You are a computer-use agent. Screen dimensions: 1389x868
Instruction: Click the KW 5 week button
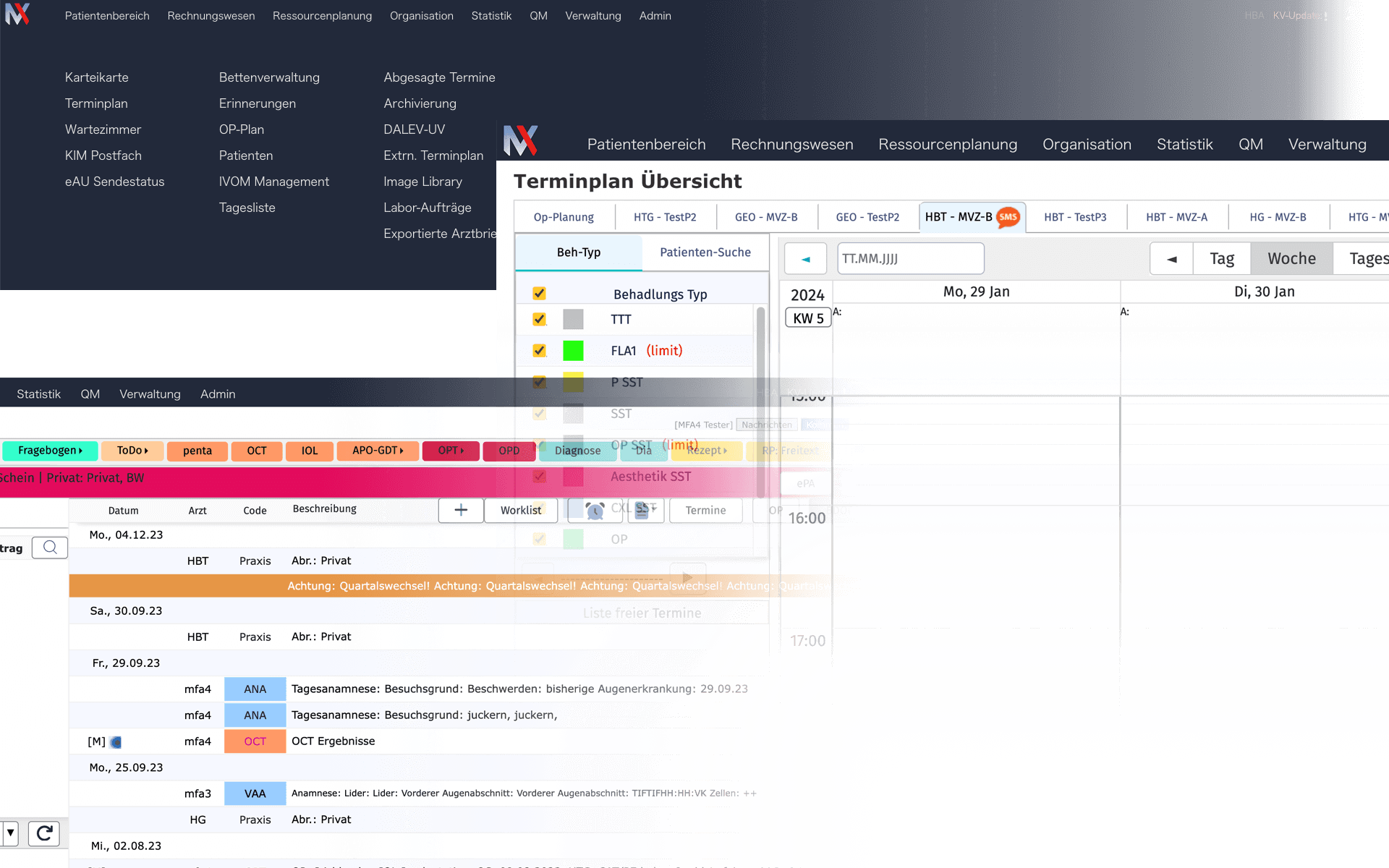(808, 318)
